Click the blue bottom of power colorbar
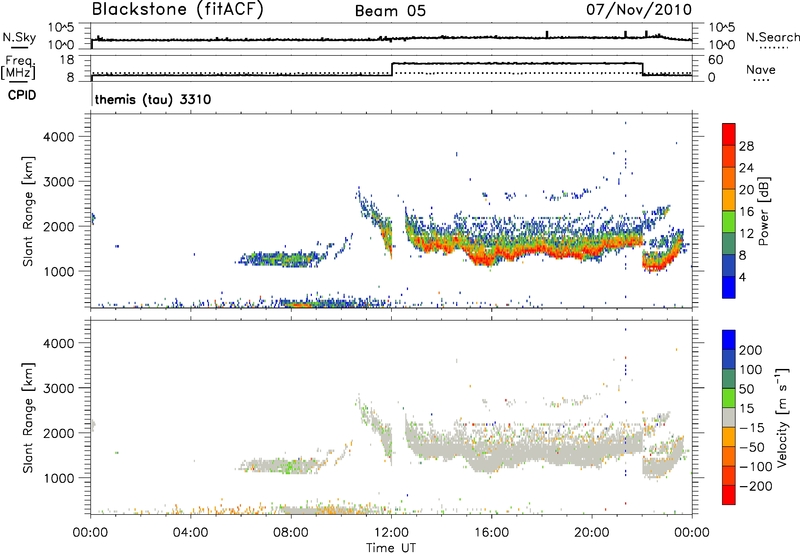The height and width of the screenshot is (554, 800). [x=729, y=288]
